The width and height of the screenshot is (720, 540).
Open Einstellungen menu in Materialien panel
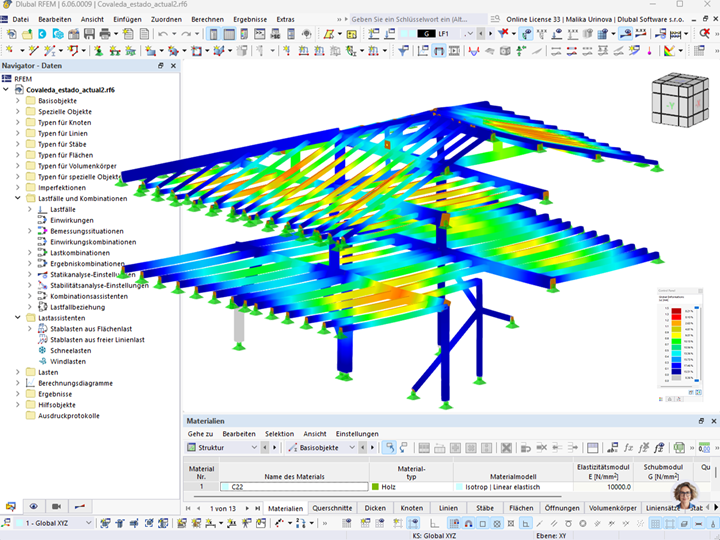click(x=357, y=434)
